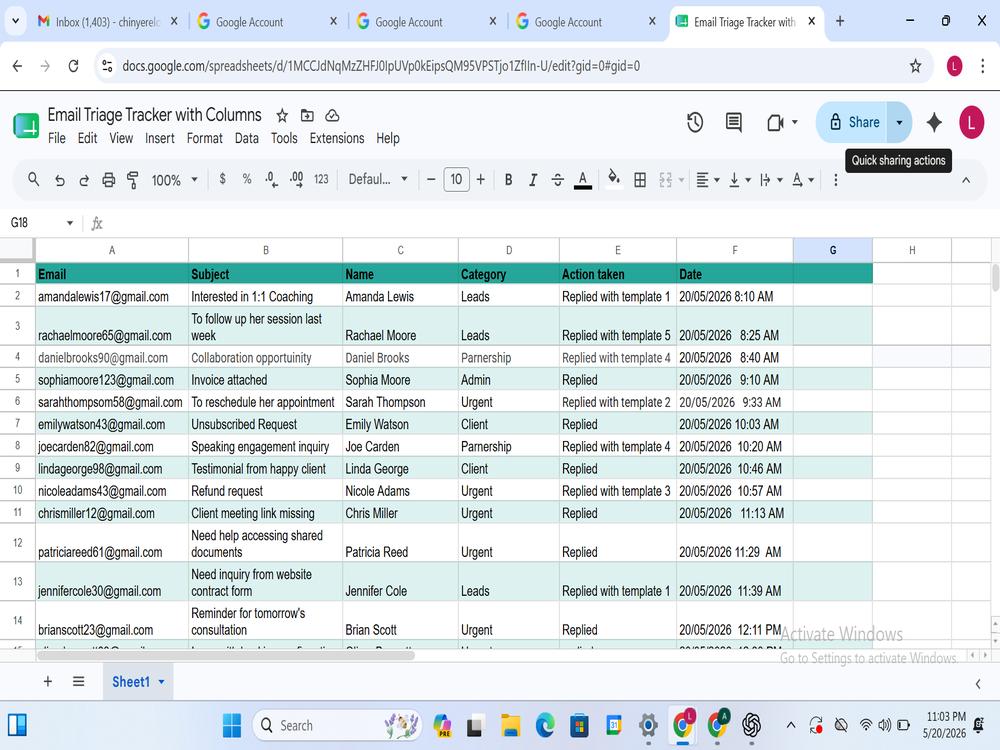
Task: Expand the font family Default dropdown
Action: click(378, 179)
